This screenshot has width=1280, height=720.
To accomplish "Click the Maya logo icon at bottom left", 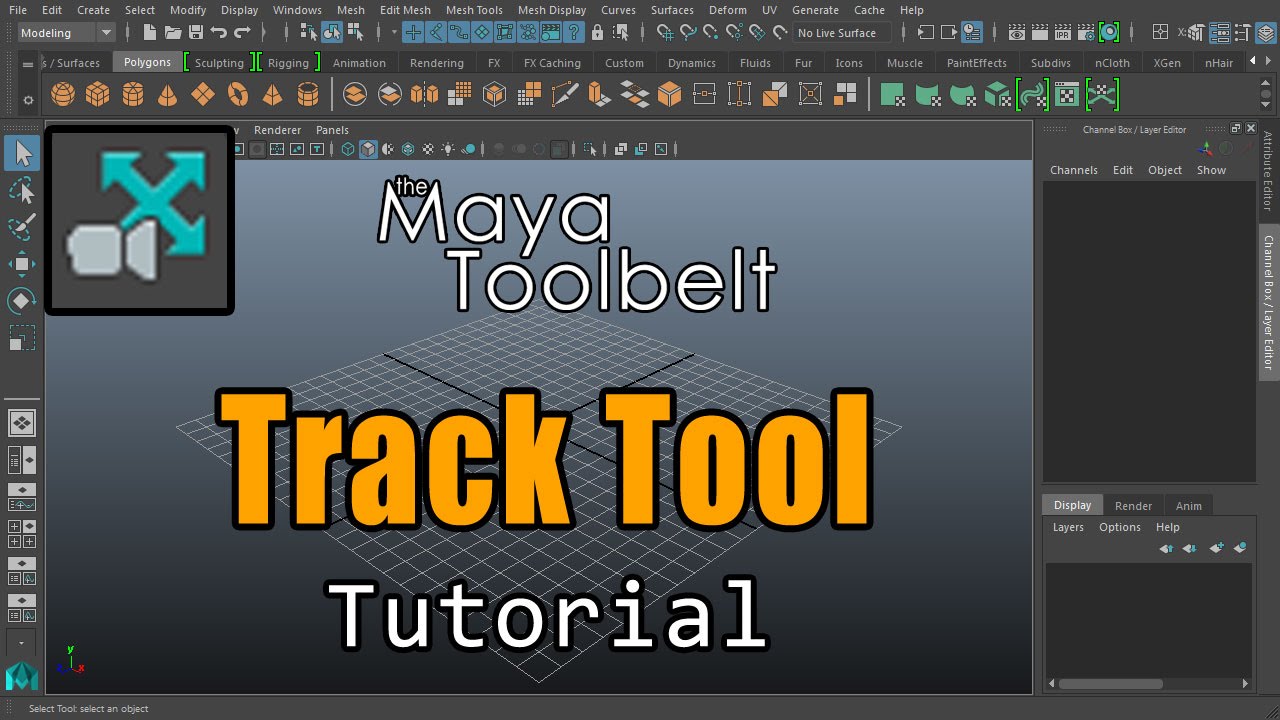I will 22,676.
